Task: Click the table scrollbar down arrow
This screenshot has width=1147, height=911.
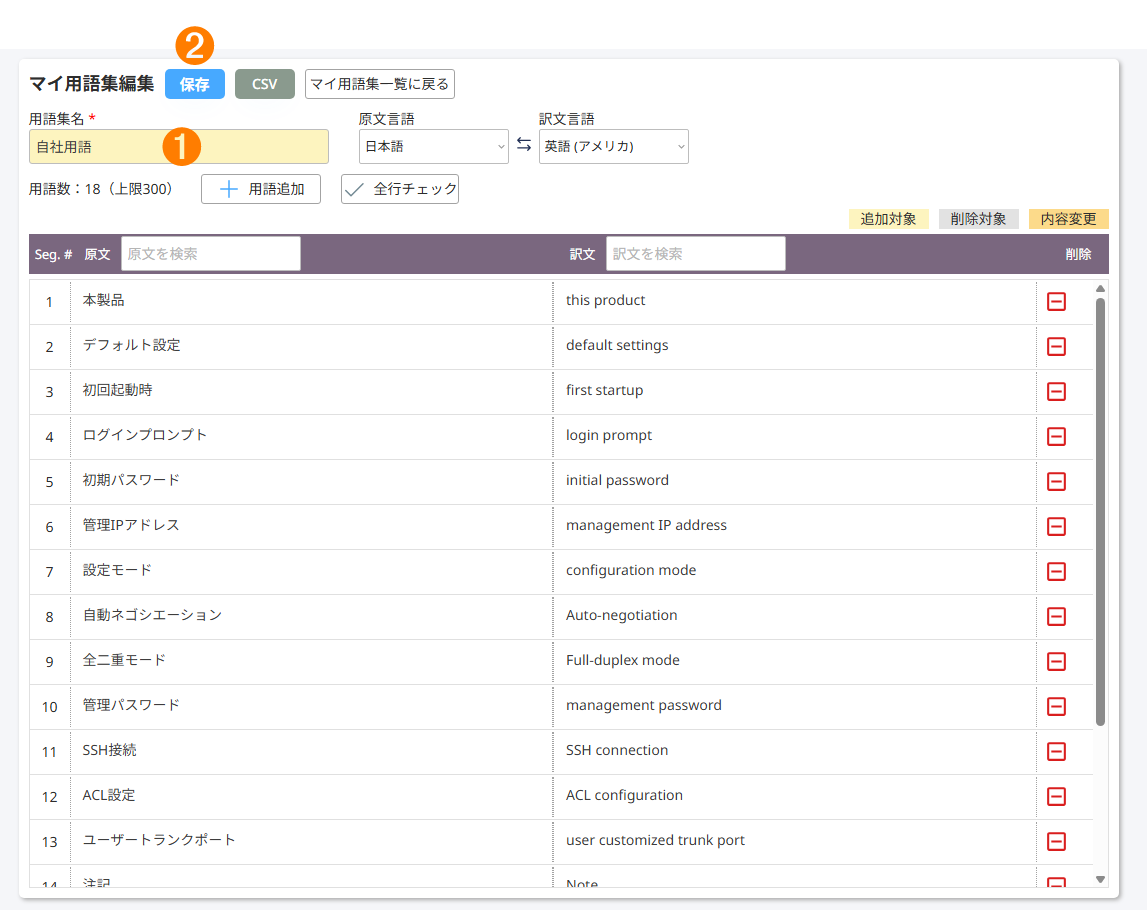Action: tap(1100, 880)
